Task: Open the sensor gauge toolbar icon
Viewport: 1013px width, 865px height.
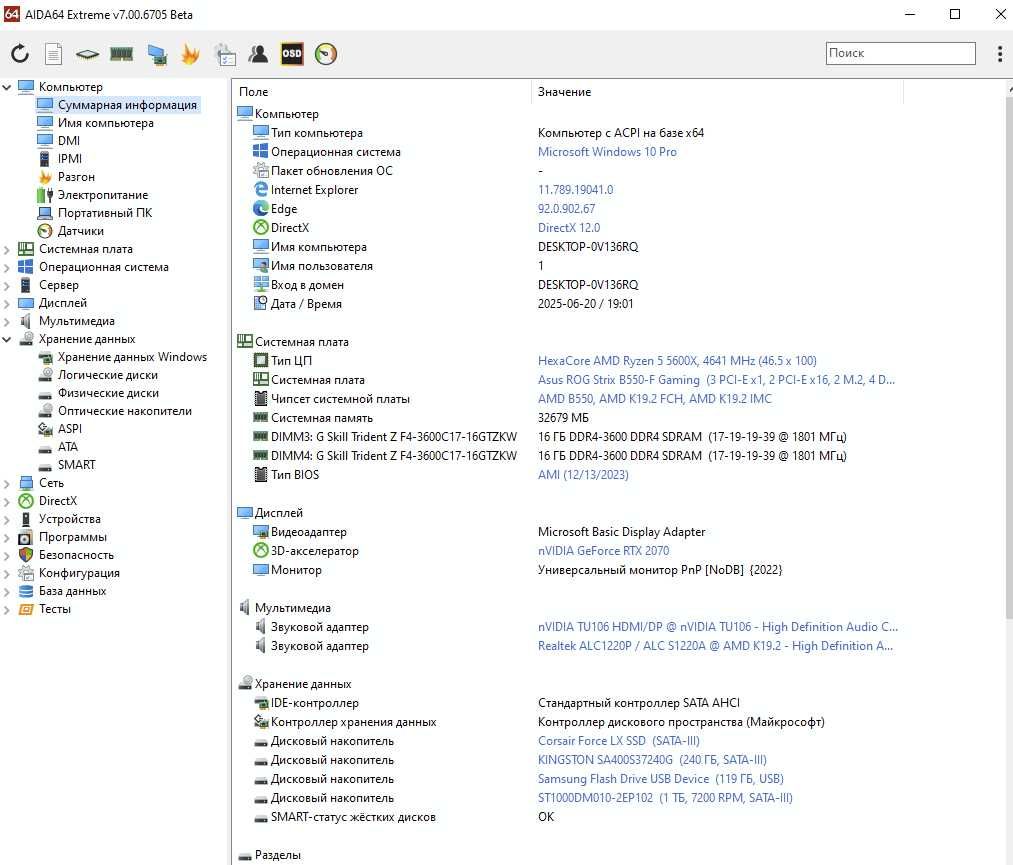Action: pyautogui.click(x=326, y=54)
